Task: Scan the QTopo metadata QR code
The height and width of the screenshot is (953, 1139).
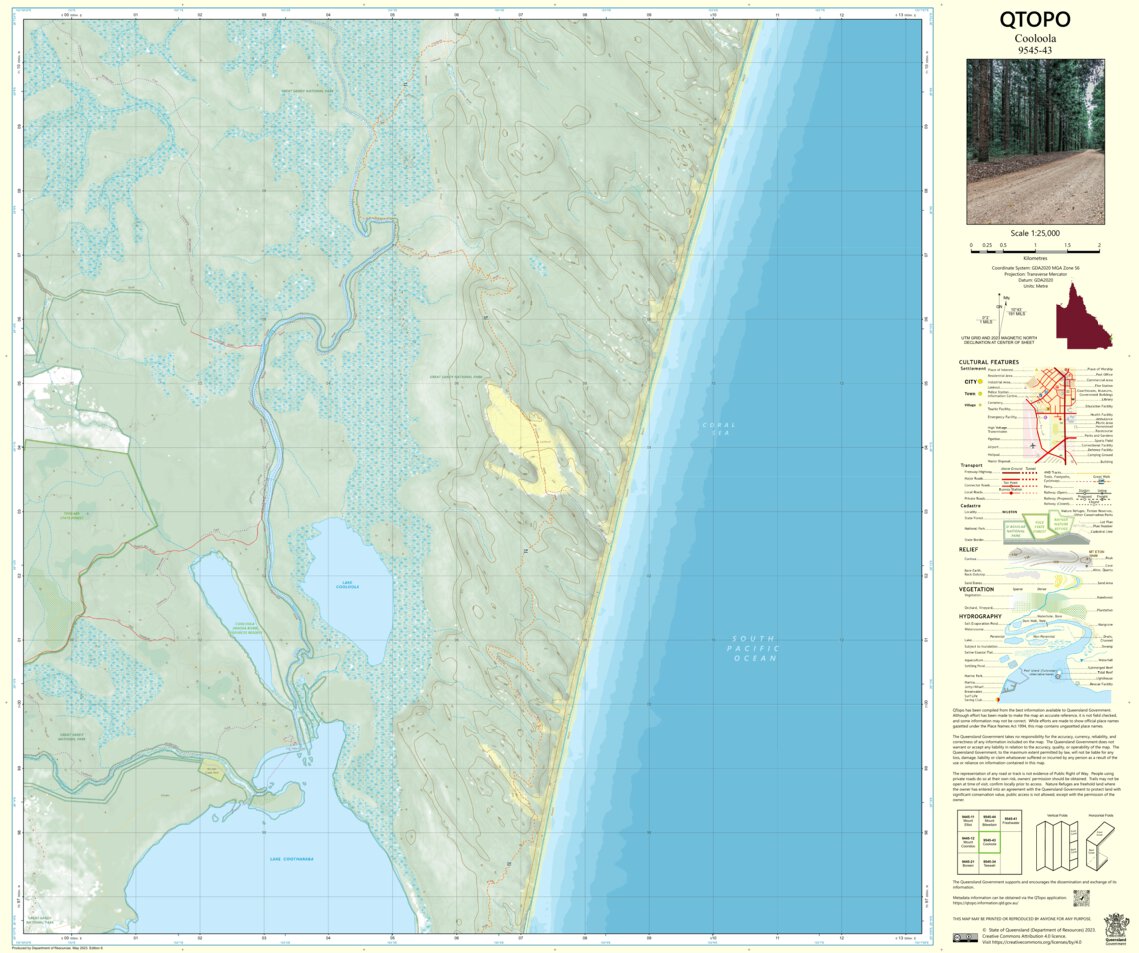Action: 1082,898
